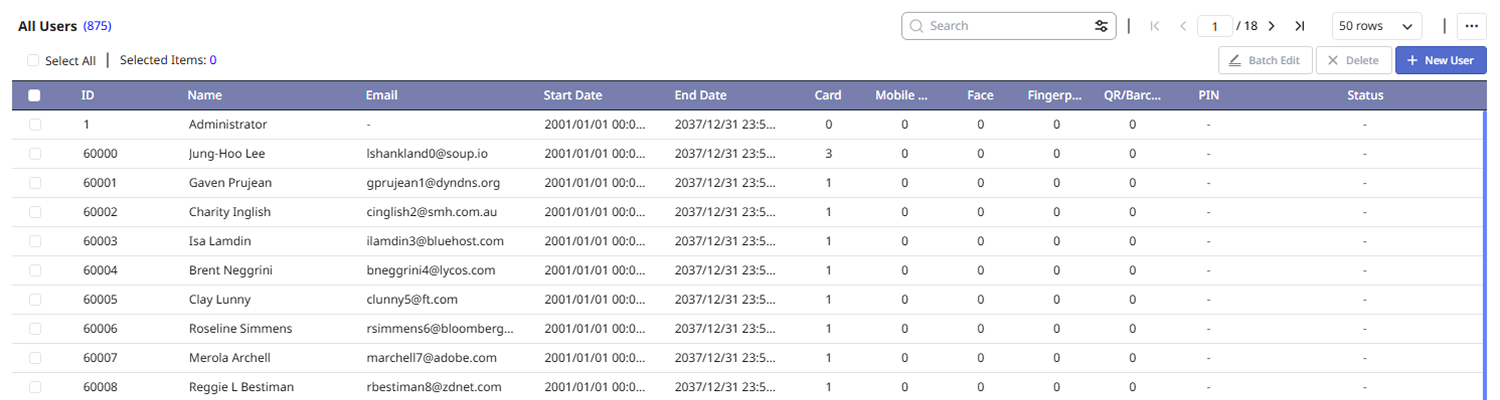Click the Delete button
The width and height of the screenshot is (1500, 400).
1352,60
